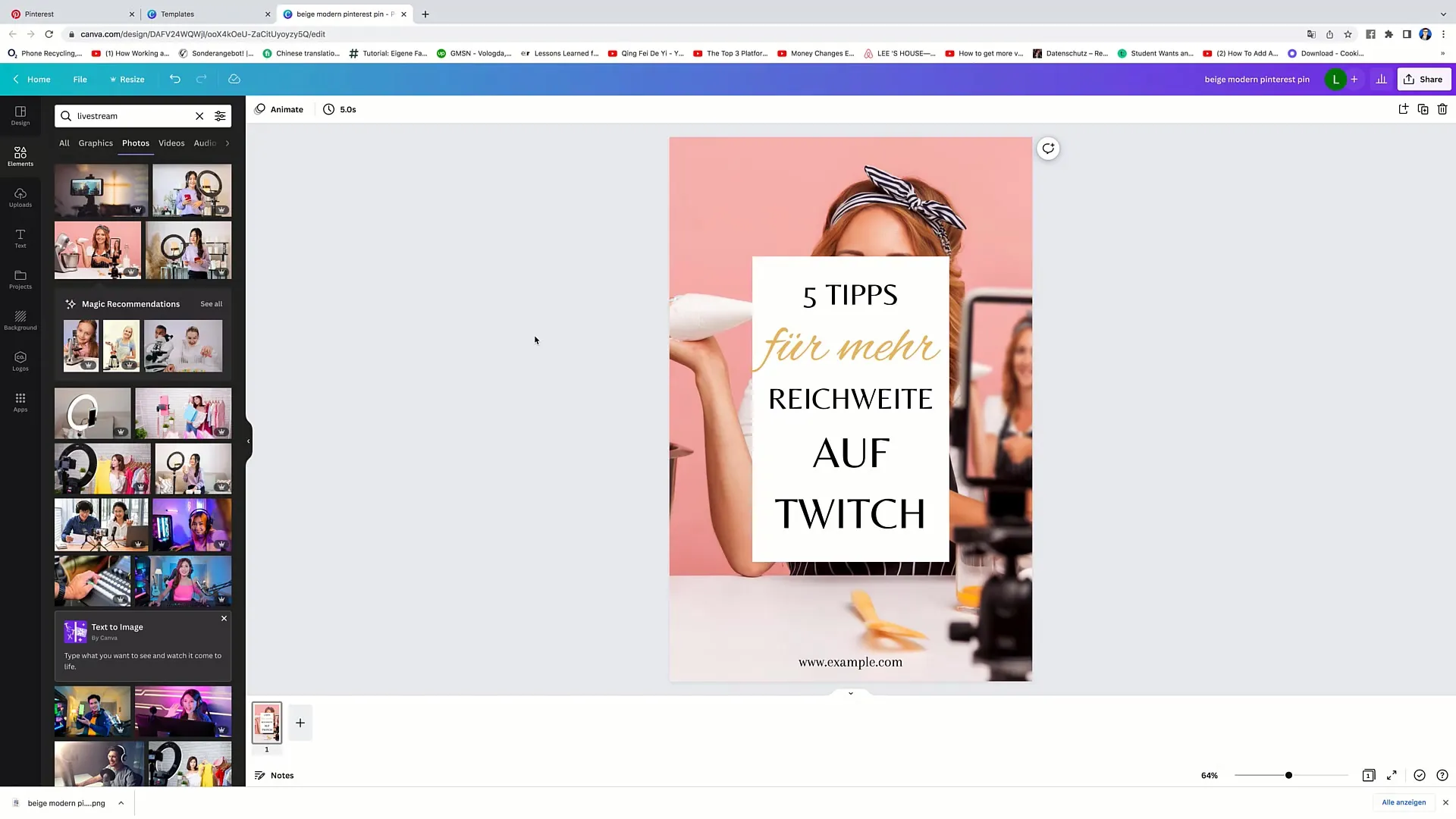Click the undo arrow icon
Image resolution: width=1456 pixels, height=819 pixels.
coord(175,79)
